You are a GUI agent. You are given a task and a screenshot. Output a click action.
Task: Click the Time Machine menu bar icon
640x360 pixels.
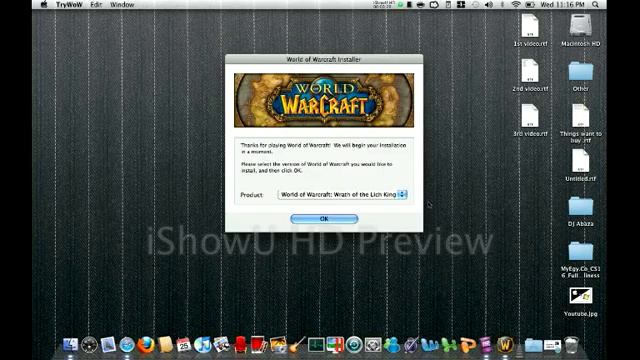tap(476, 4)
